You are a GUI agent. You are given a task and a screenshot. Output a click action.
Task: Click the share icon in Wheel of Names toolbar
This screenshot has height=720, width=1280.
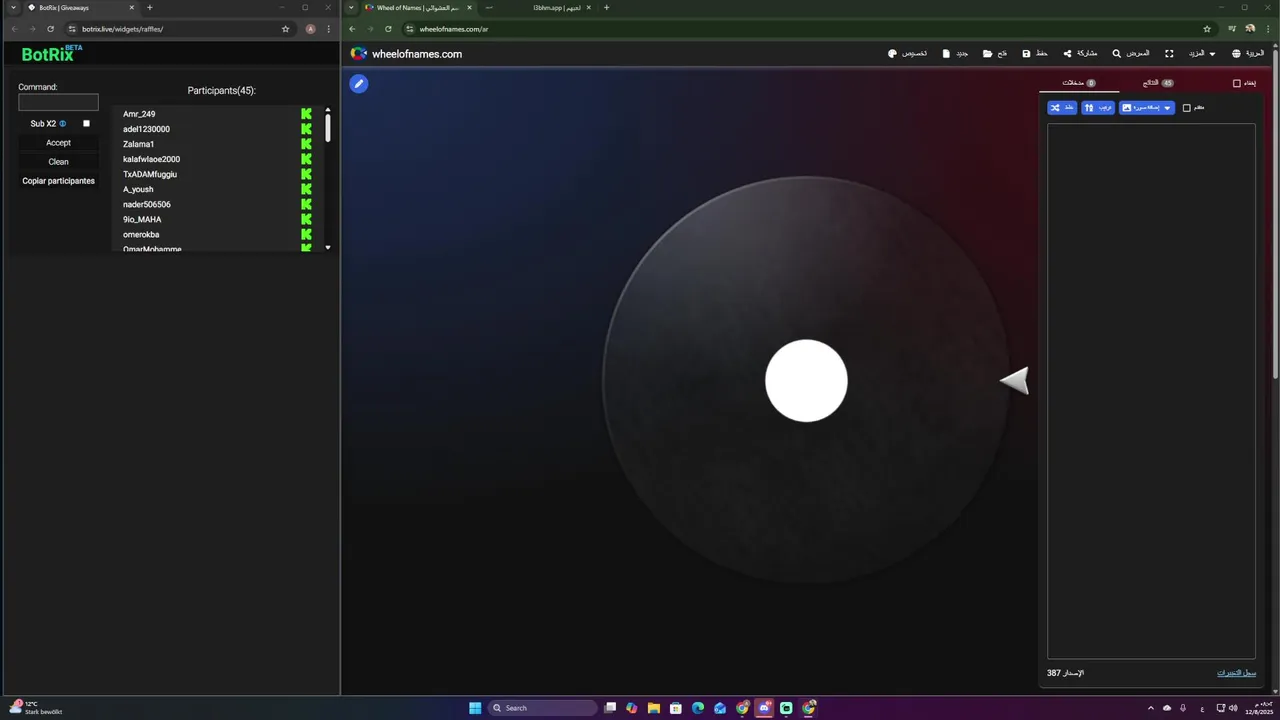click(1067, 54)
